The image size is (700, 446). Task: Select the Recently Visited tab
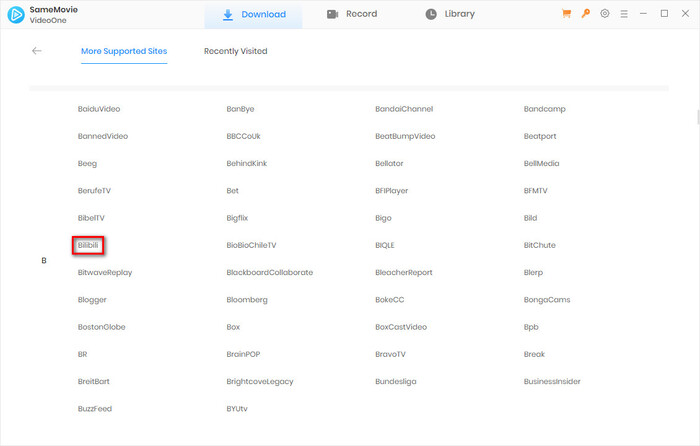(x=236, y=51)
